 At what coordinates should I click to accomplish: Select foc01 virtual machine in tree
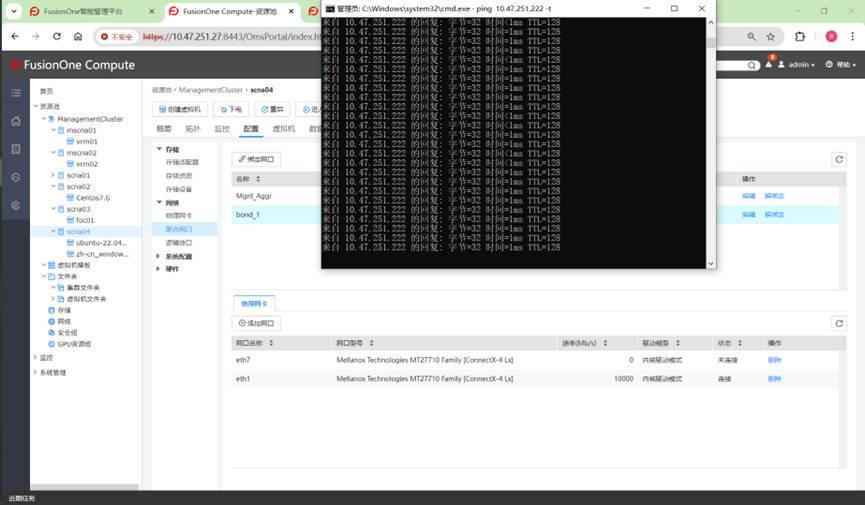[x=81, y=220]
